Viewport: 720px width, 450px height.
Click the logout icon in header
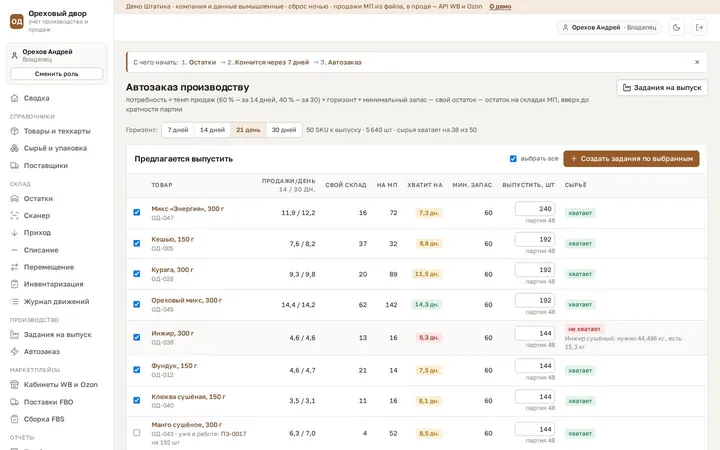tap(699, 28)
